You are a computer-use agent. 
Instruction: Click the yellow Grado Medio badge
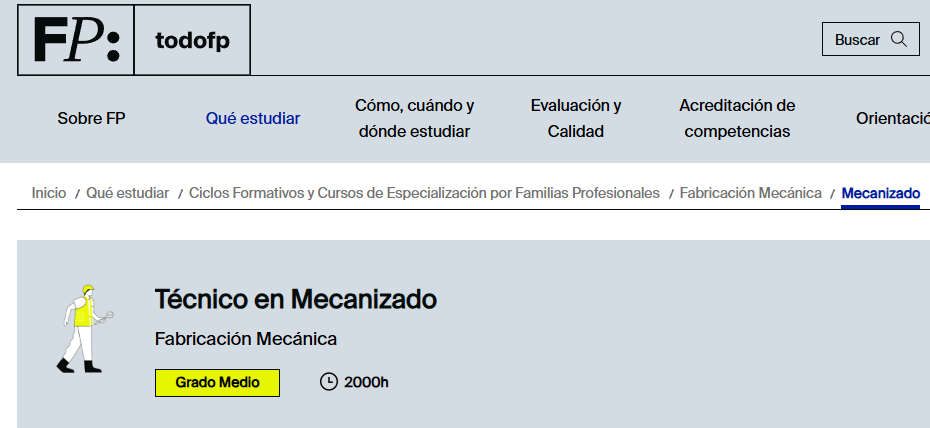(217, 382)
